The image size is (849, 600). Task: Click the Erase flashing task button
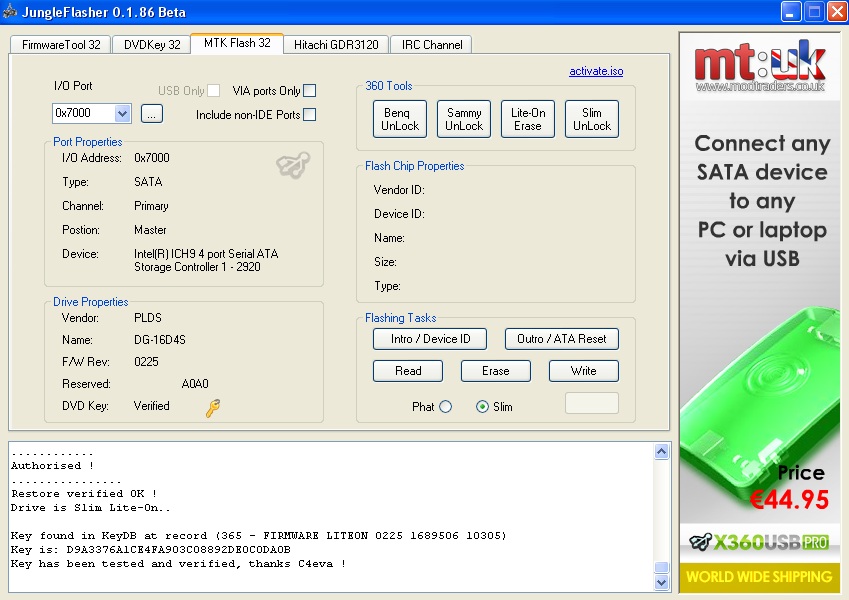pos(495,371)
